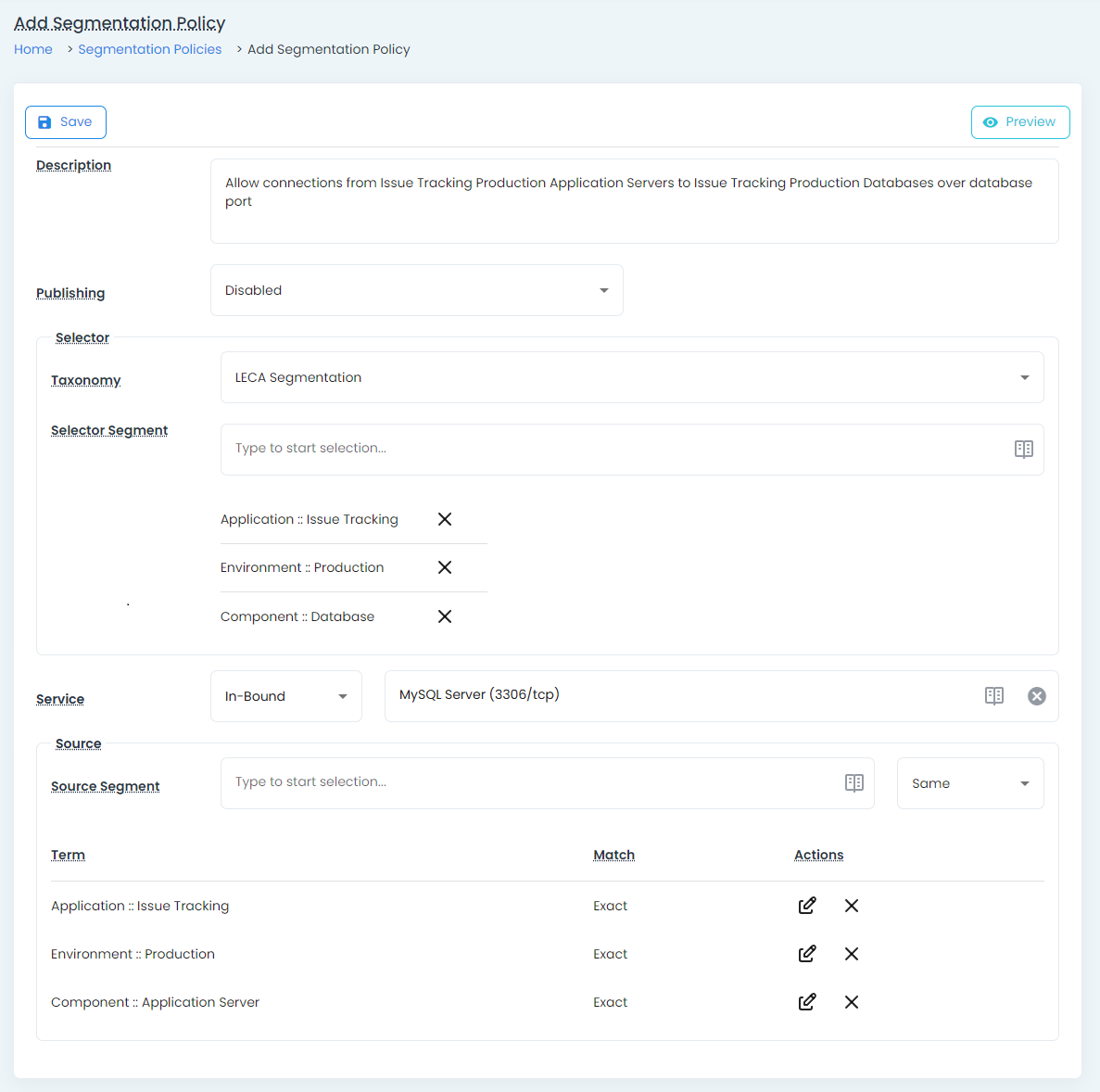Delete the Application :: Issue Tracking source term
Screen dimensions: 1100x1092
pyautogui.click(x=852, y=906)
